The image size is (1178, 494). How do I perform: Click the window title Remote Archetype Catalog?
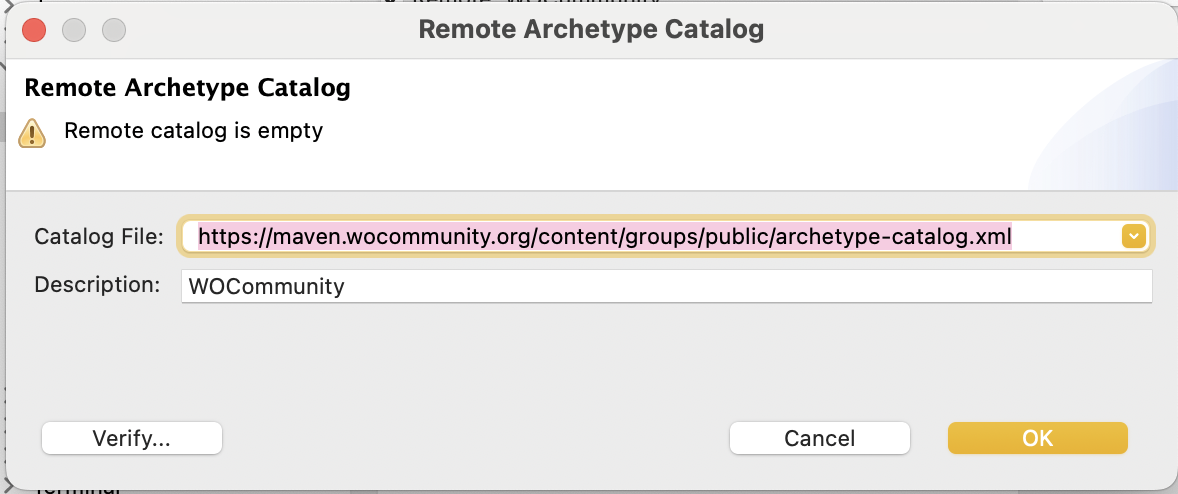(591, 29)
